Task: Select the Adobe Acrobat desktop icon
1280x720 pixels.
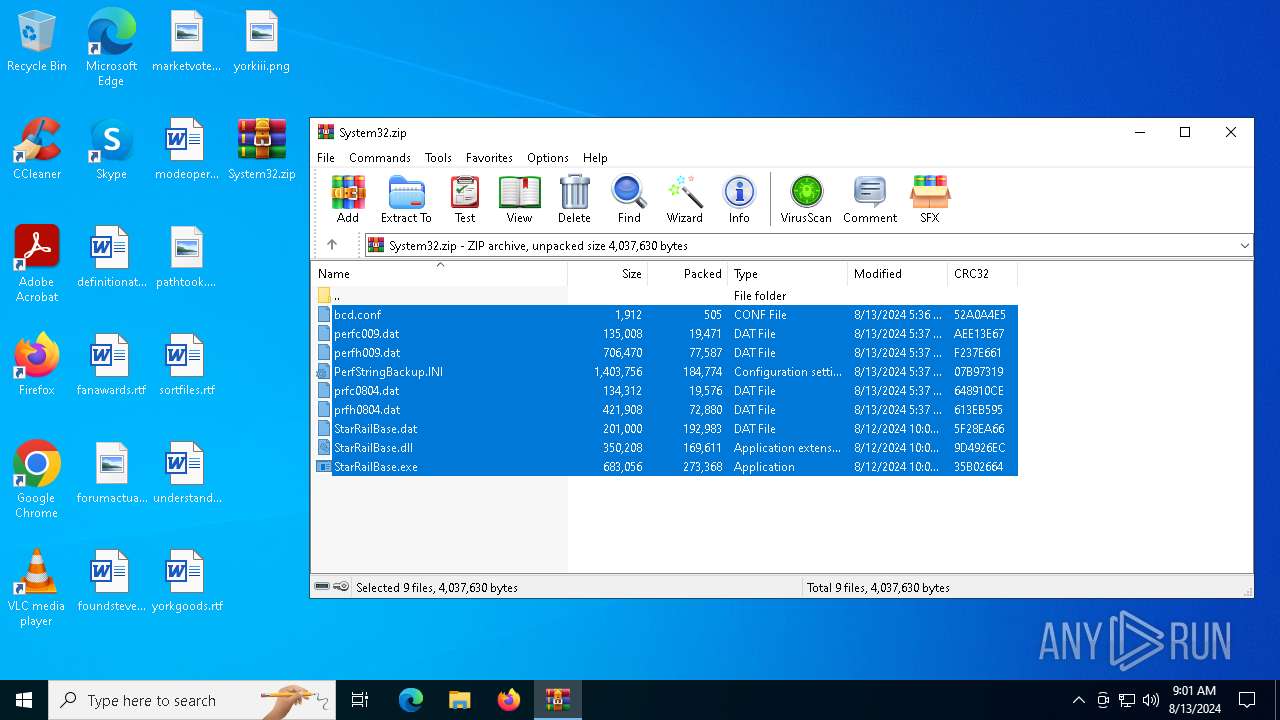Action: coord(37,264)
